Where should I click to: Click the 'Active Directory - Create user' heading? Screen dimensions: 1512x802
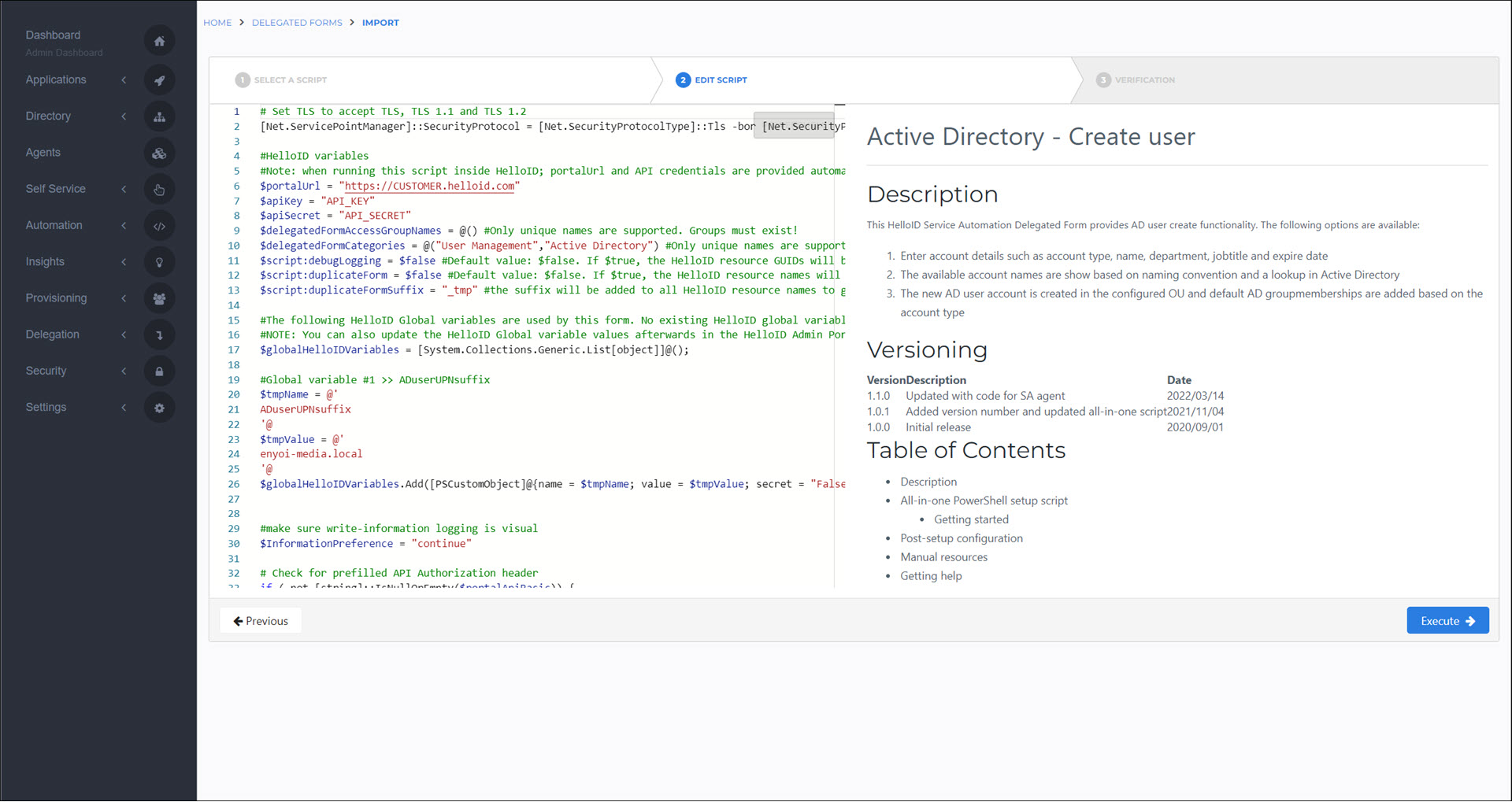(x=1031, y=137)
